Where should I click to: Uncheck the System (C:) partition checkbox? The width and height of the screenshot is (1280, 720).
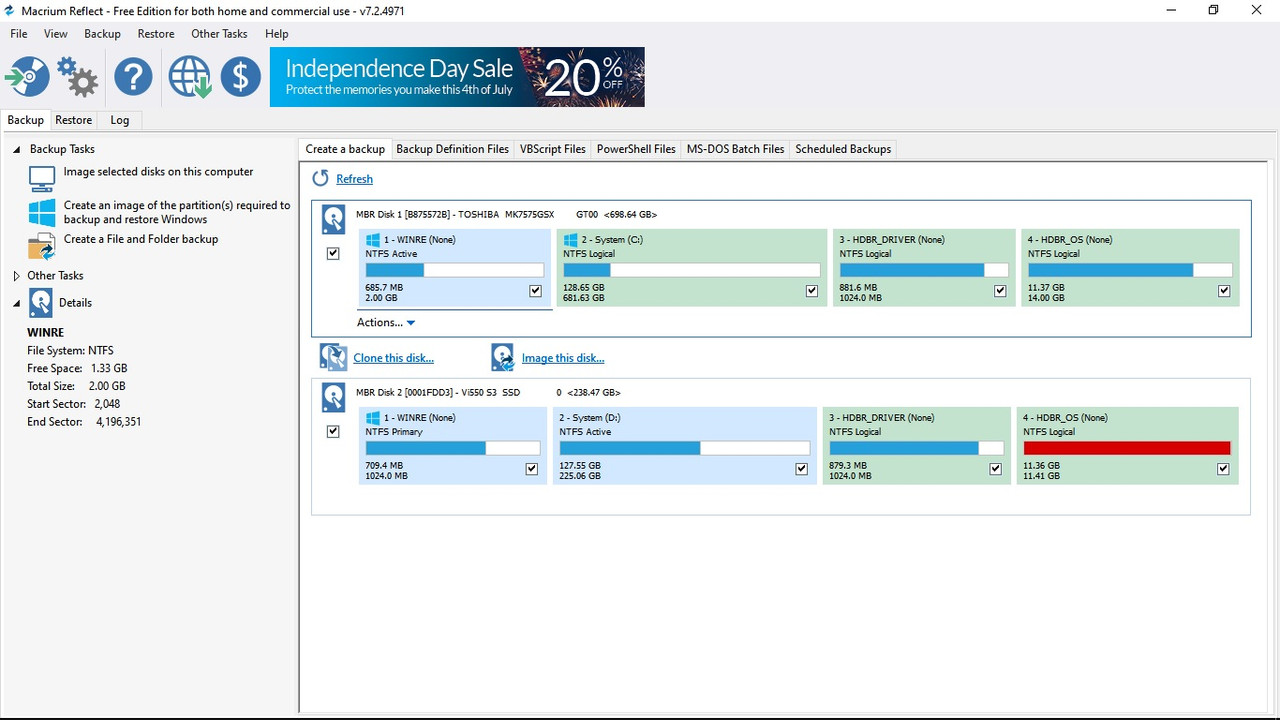(x=812, y=291)
